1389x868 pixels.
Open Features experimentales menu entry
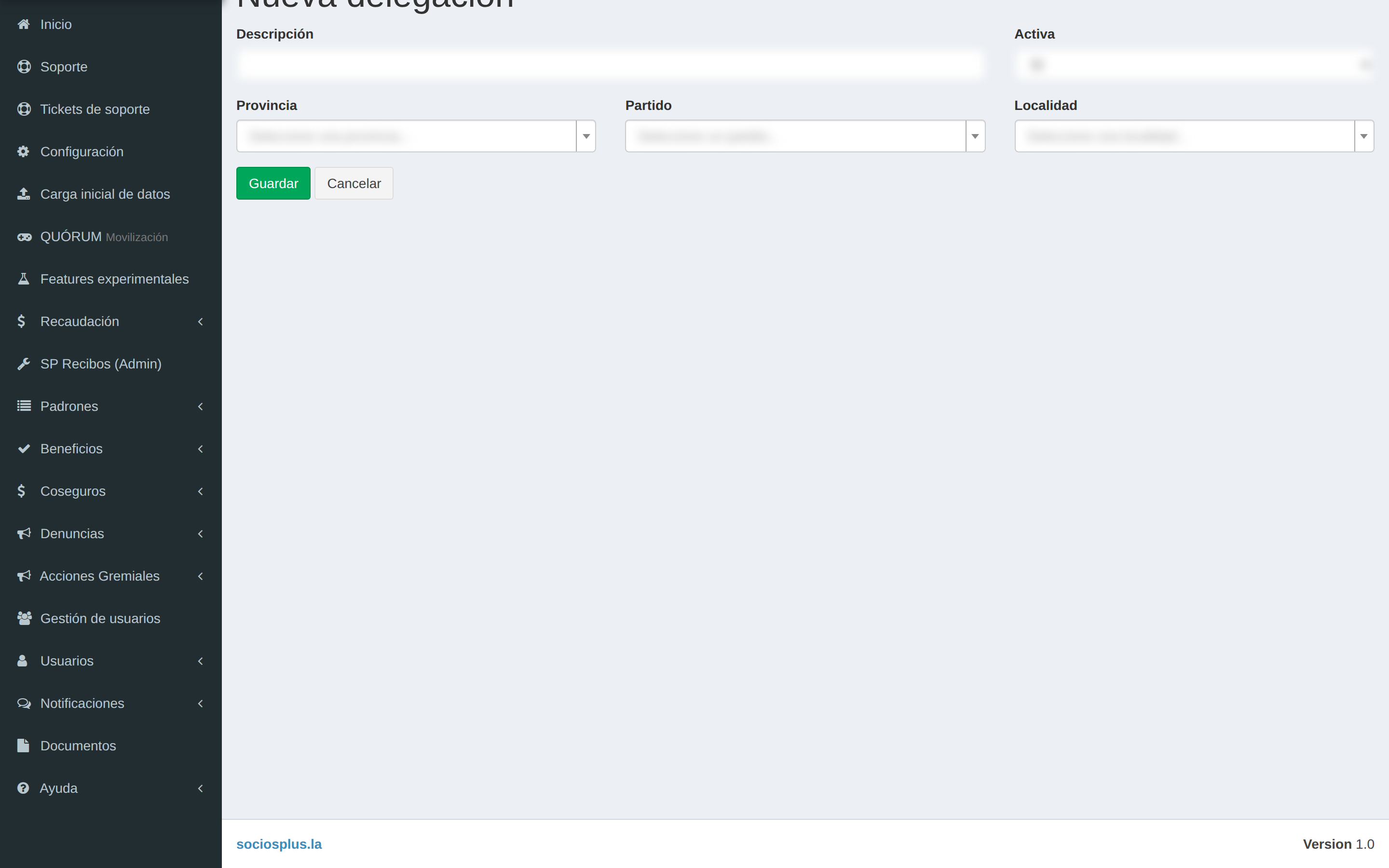pyautogui.click(x=111, y=279)
